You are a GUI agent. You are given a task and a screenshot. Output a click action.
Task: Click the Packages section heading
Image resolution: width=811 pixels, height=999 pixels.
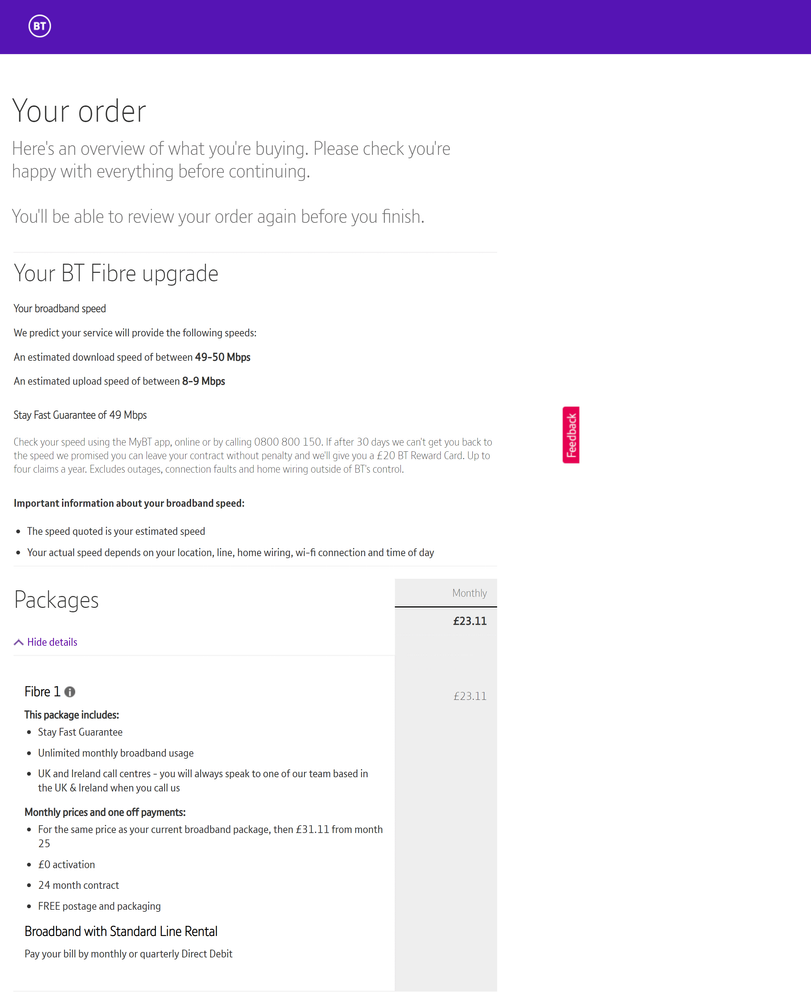click(x=57, y=600)
